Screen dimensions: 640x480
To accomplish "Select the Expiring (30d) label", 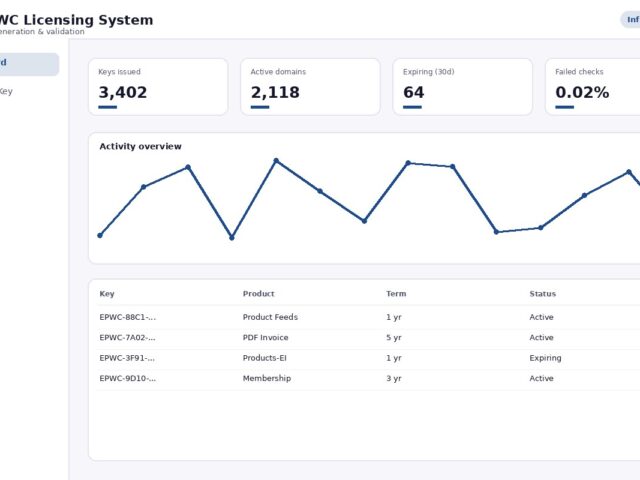I will point(429,71).
